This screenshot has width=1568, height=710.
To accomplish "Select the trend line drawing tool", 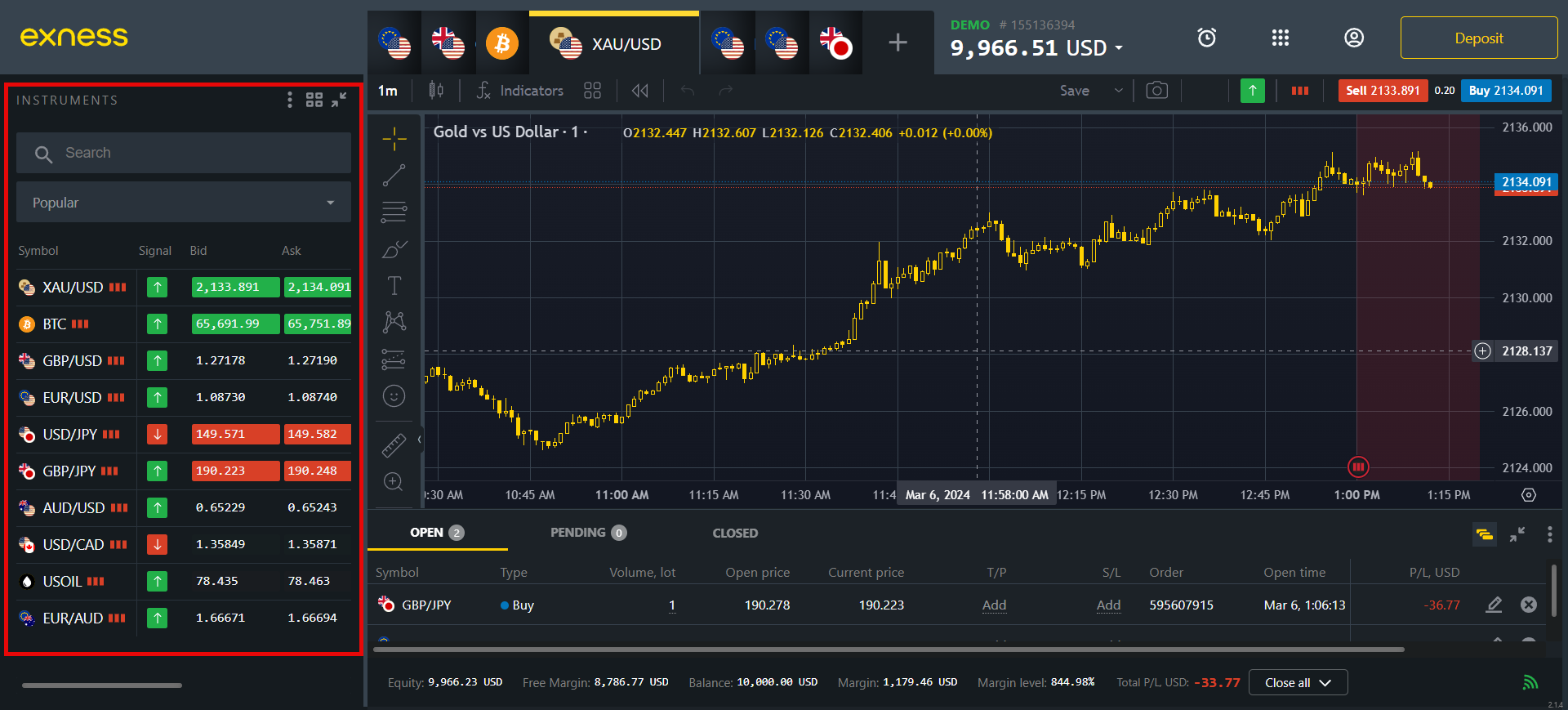I will pos(394,176).
